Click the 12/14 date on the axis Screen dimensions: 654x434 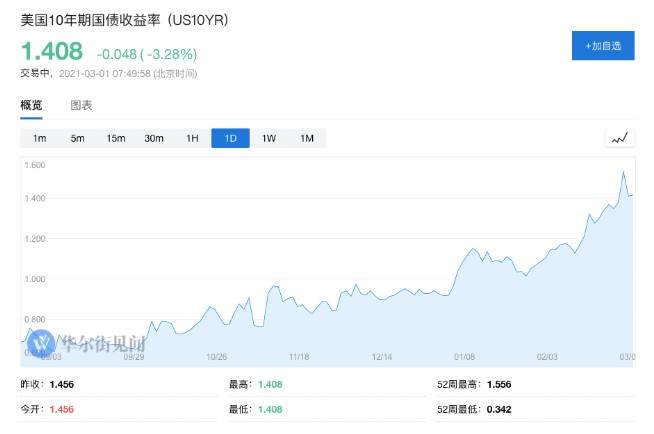tap(382, 357)
